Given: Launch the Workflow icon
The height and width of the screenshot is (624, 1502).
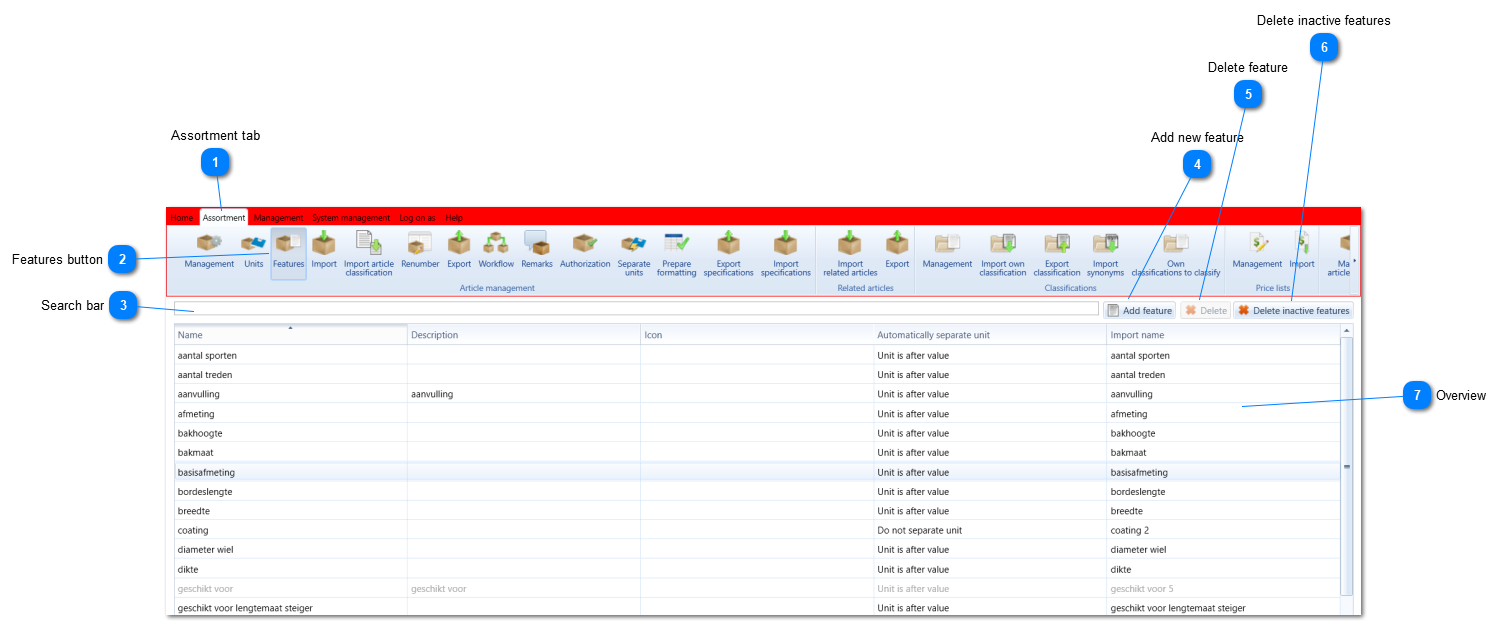Looking at the screenshot, I should [x=496, y=251].
